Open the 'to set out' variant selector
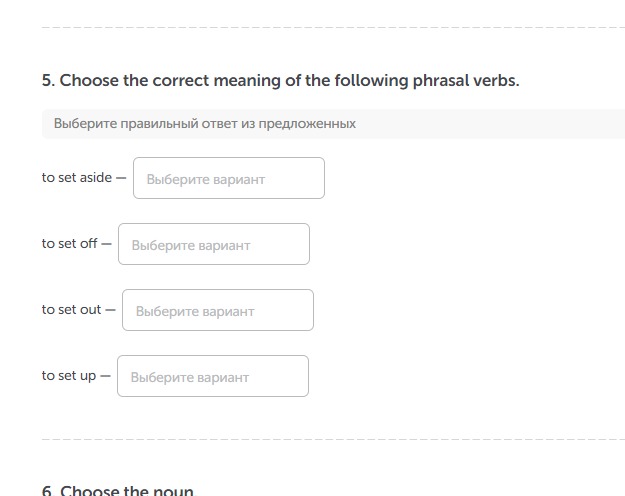 tap(217, 311)
